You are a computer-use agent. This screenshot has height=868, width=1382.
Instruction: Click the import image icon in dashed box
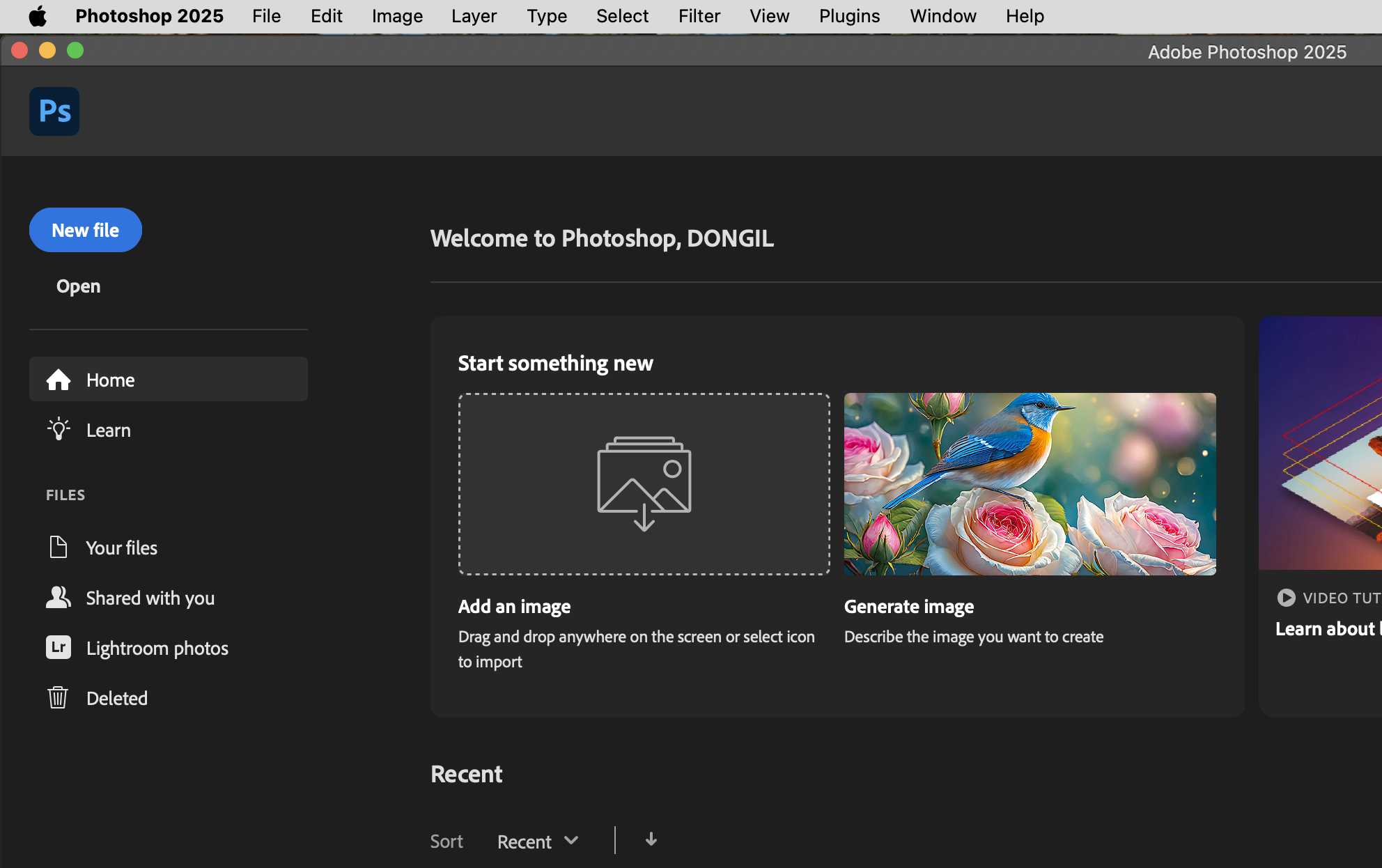coord(644,483)
